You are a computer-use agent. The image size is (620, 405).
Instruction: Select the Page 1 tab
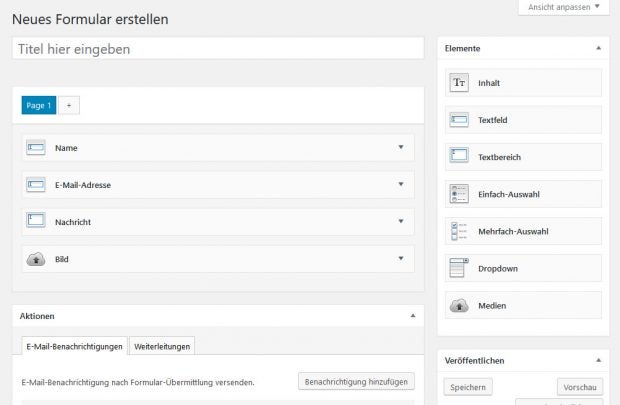39,105
